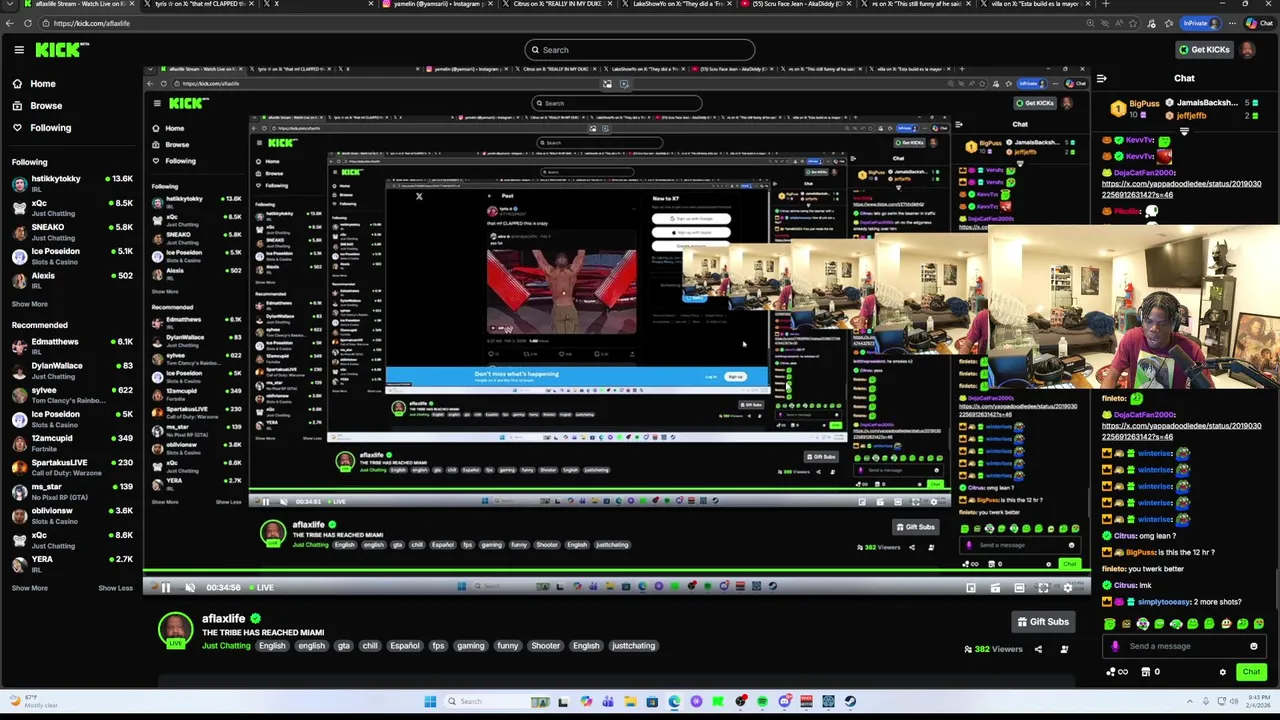Open player settings gear
1280x720 pixels.
pos(1067,588)
